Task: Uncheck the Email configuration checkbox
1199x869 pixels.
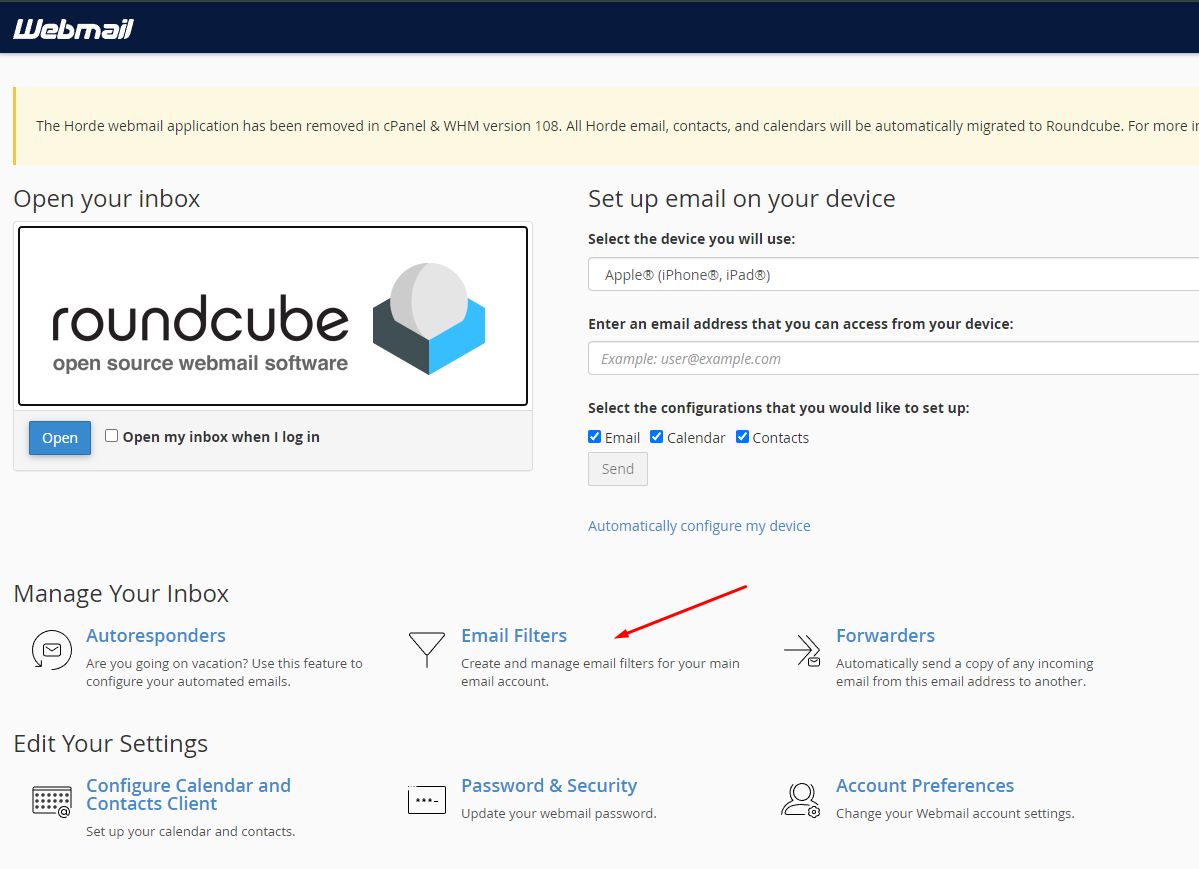Action: tap(595, 437)
